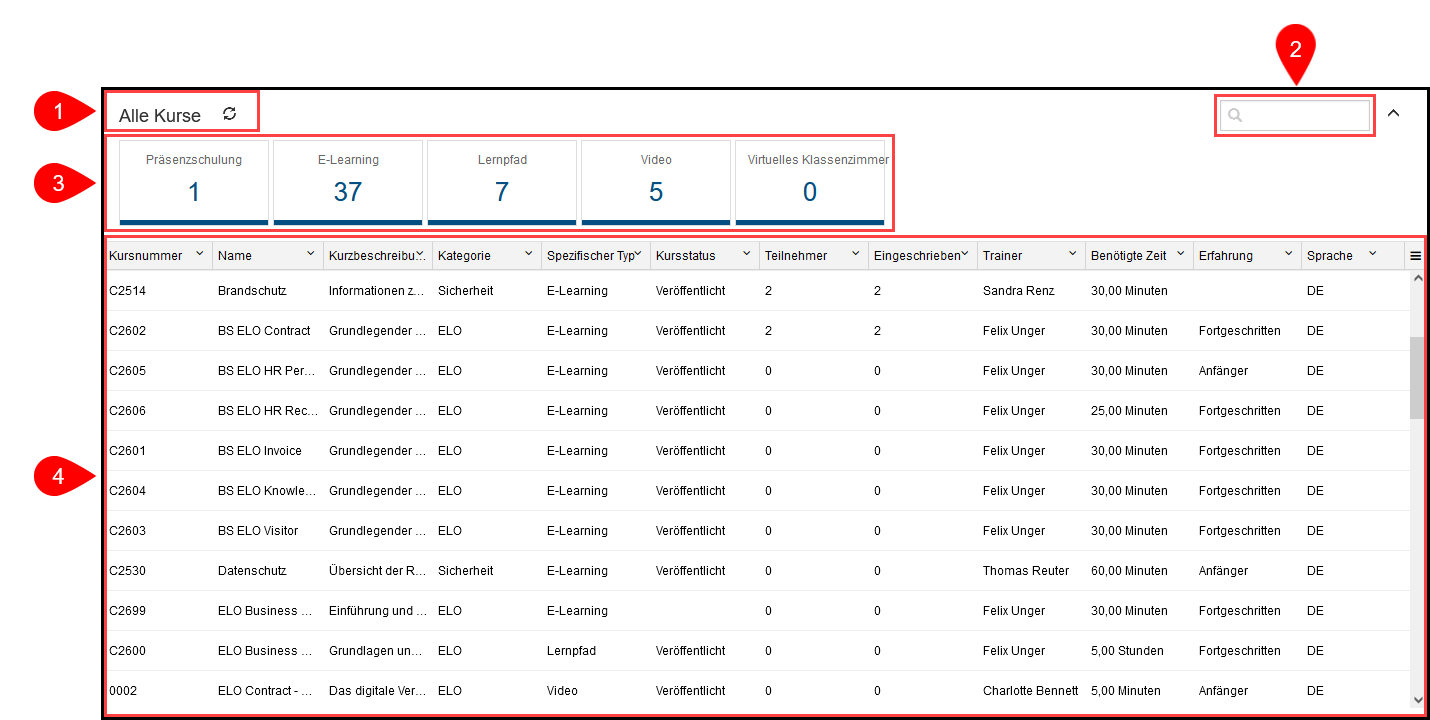
Task: Select the Datenschutz course name
Action: click(252, 571)
